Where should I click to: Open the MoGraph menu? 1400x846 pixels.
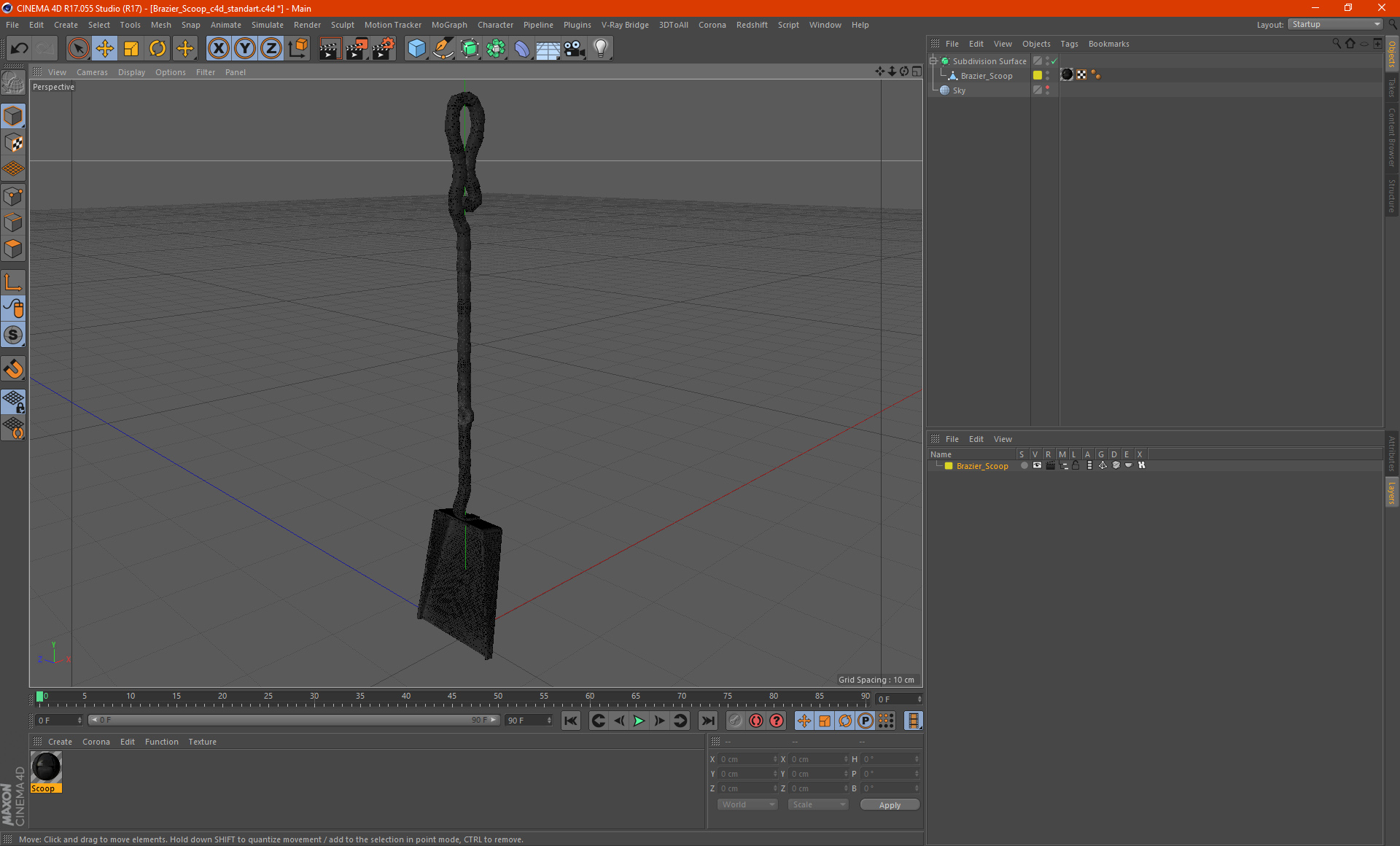click(449, 25)
